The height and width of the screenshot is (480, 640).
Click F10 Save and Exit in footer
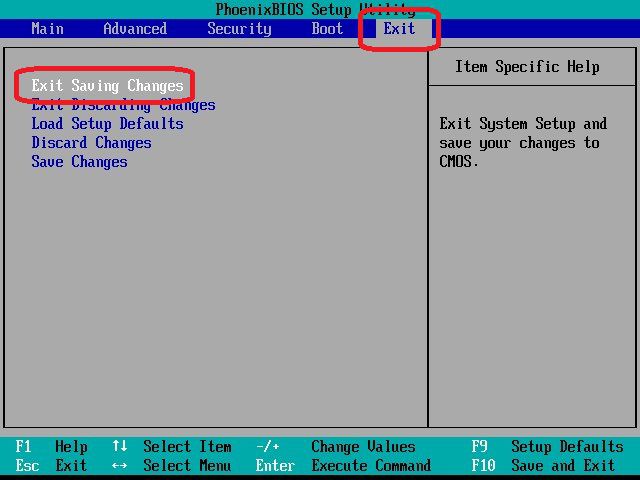(543, 466)
